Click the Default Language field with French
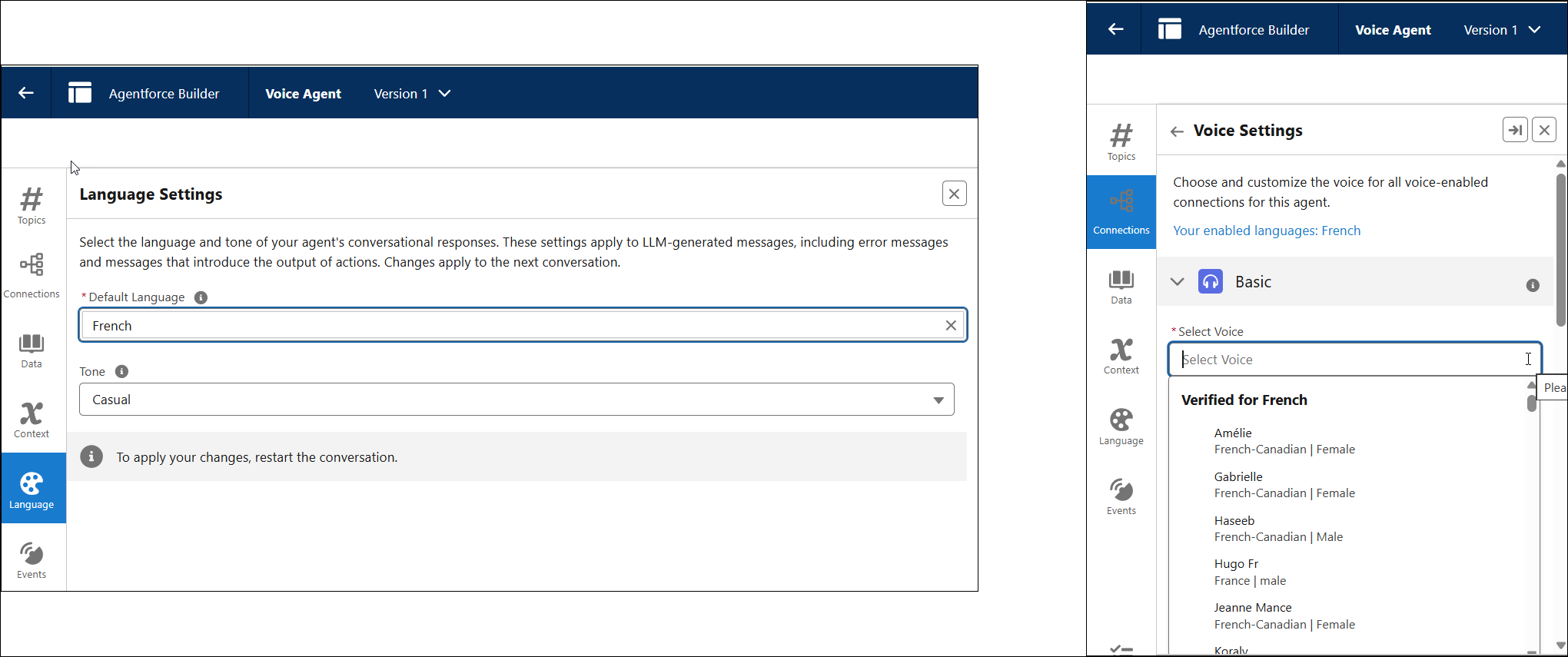 click(523, 325)
